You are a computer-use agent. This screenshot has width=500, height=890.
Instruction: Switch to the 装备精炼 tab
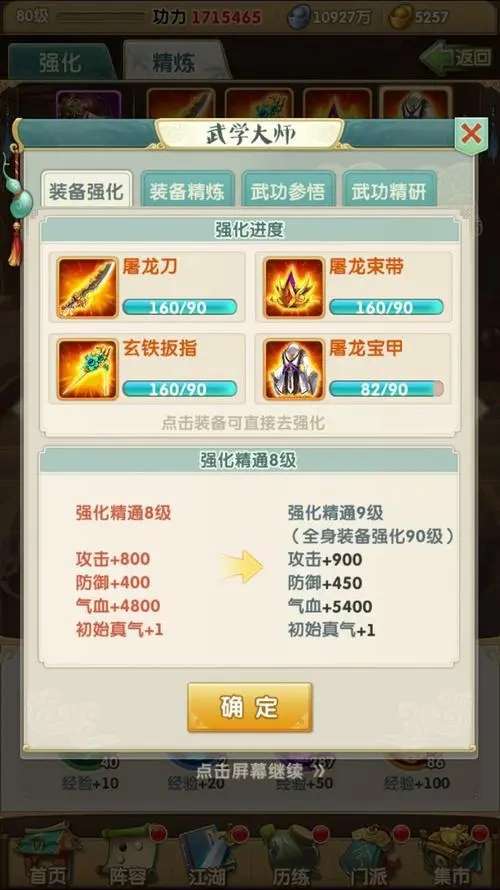(187, 190)
